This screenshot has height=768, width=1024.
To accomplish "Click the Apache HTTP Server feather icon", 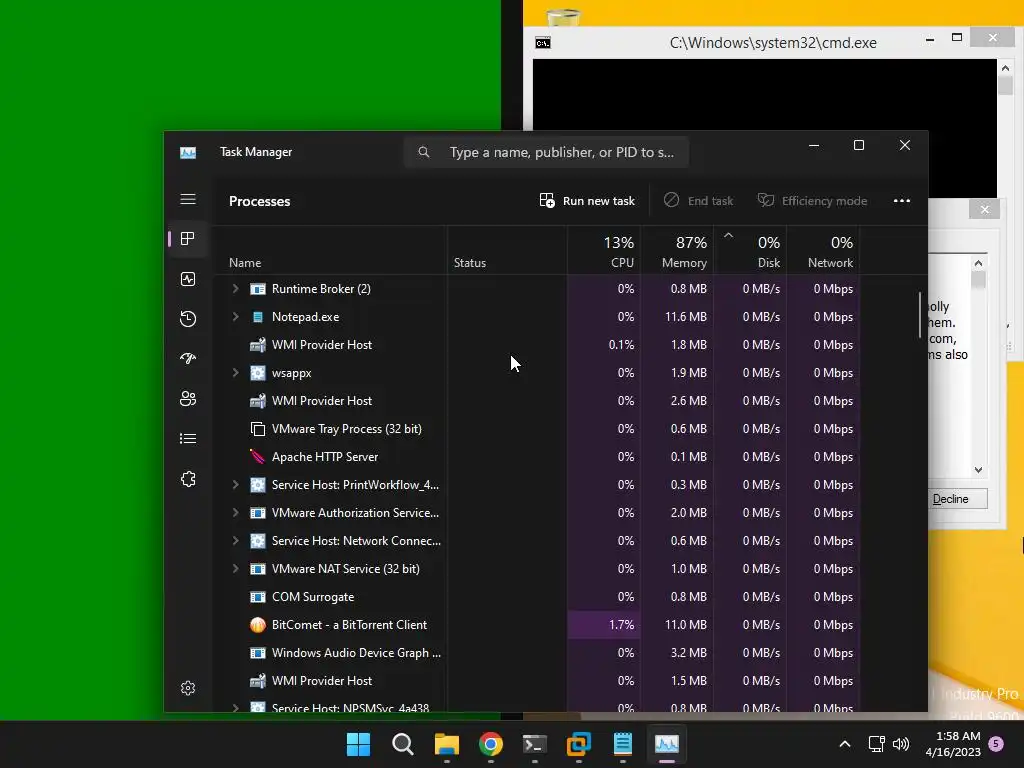I will click(x=257, y=456).
